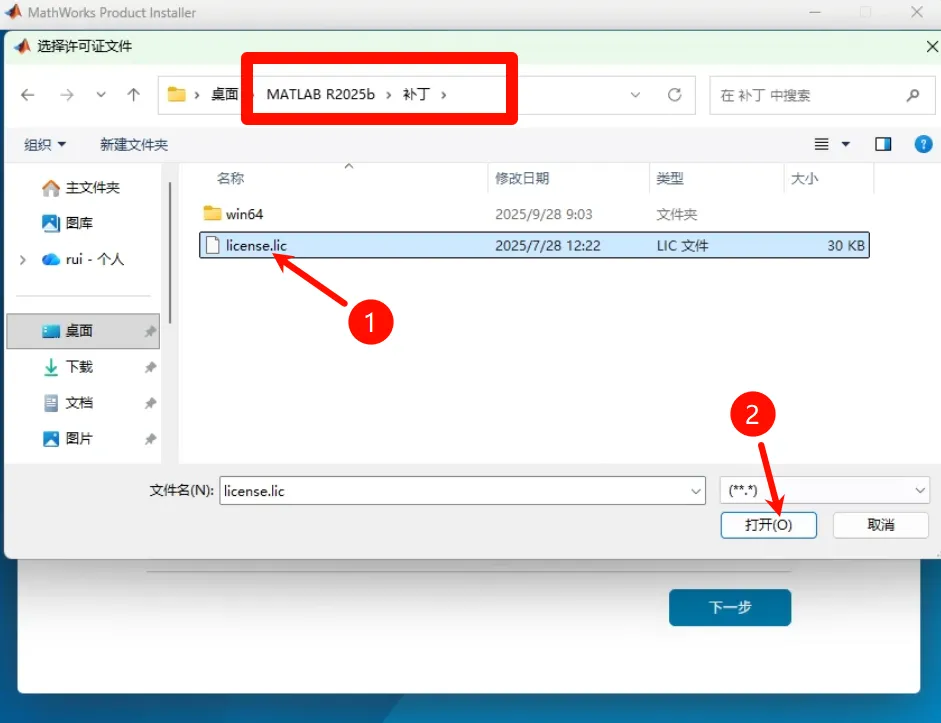Select the 桌面 breadcrumb segment

[x=224, y=94]
